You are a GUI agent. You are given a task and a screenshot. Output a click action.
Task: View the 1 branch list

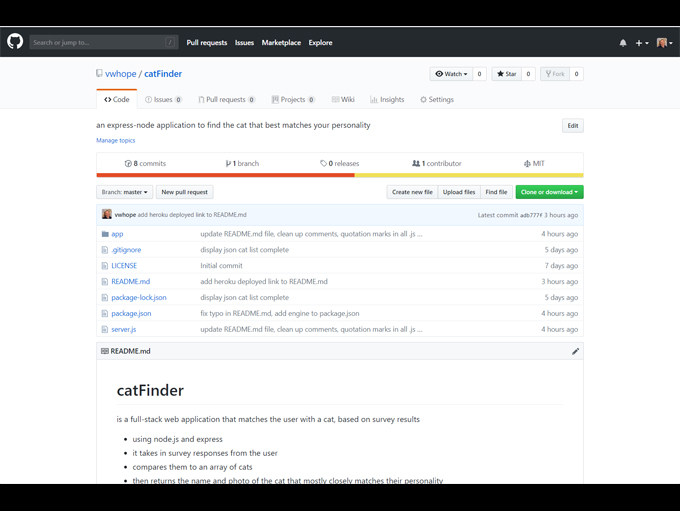pos(242,164)
